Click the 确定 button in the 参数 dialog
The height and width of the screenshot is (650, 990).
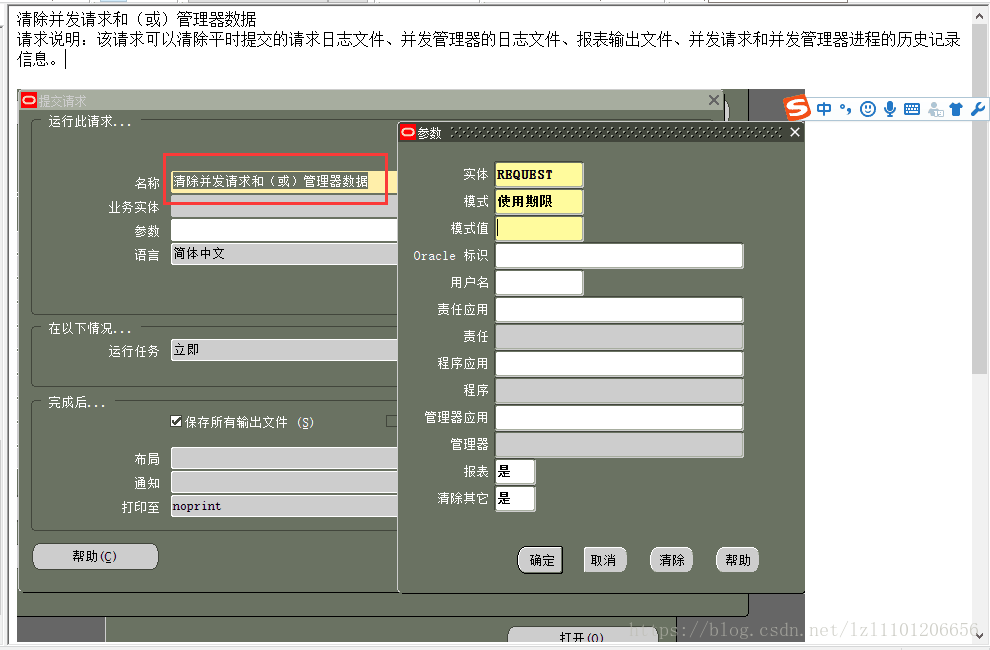tap(540, 560)
